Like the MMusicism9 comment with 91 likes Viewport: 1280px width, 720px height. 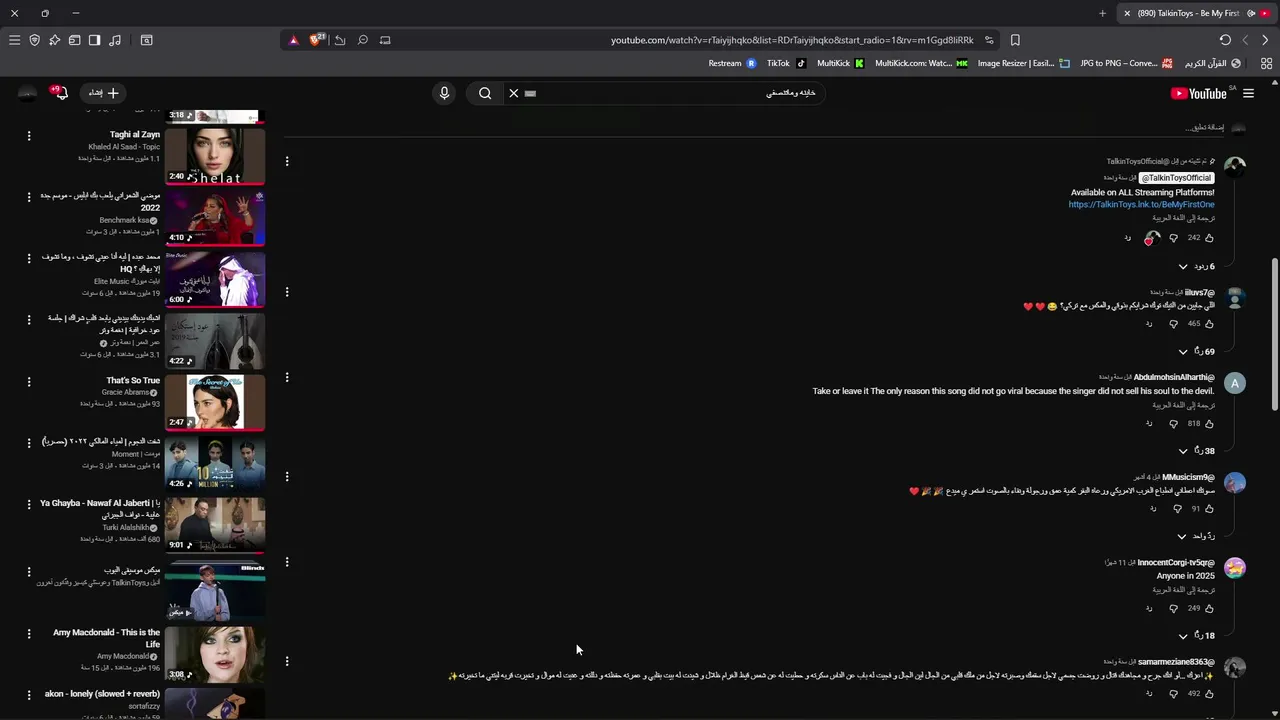coord(1209,509)
